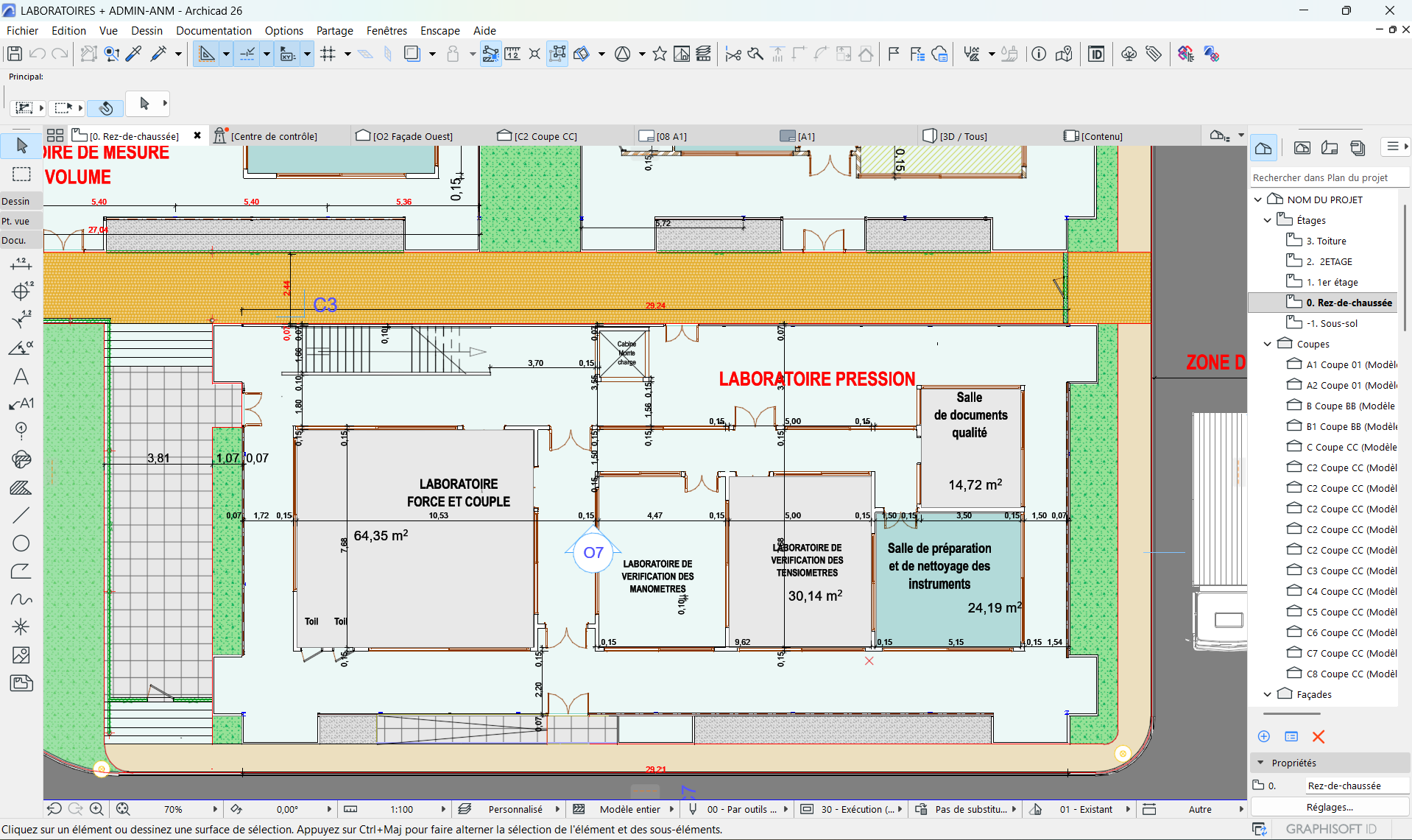Screen dimensions: 1412x840
Task: Select the Marquee tool in the toolbox
Action: pos(21,174)
